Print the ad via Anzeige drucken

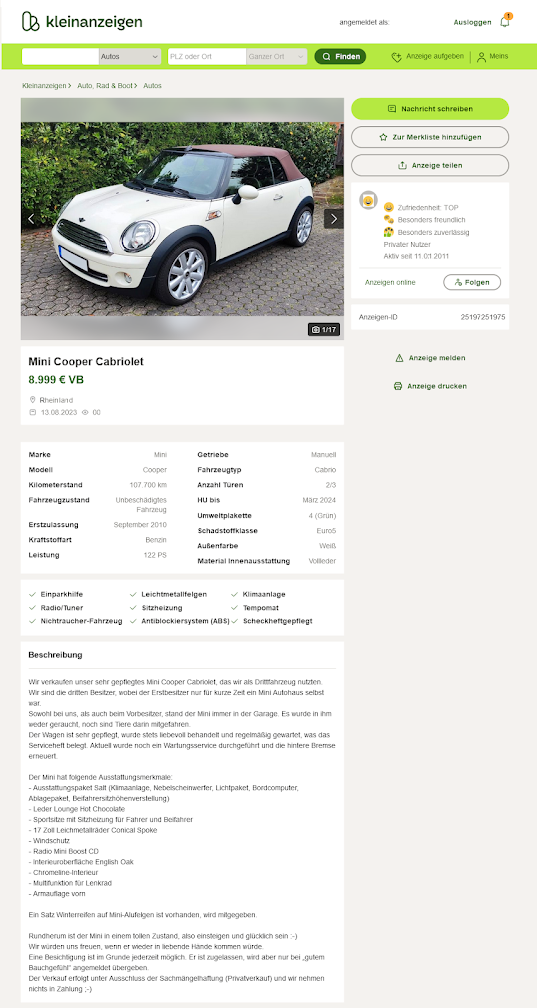[430, 386]
